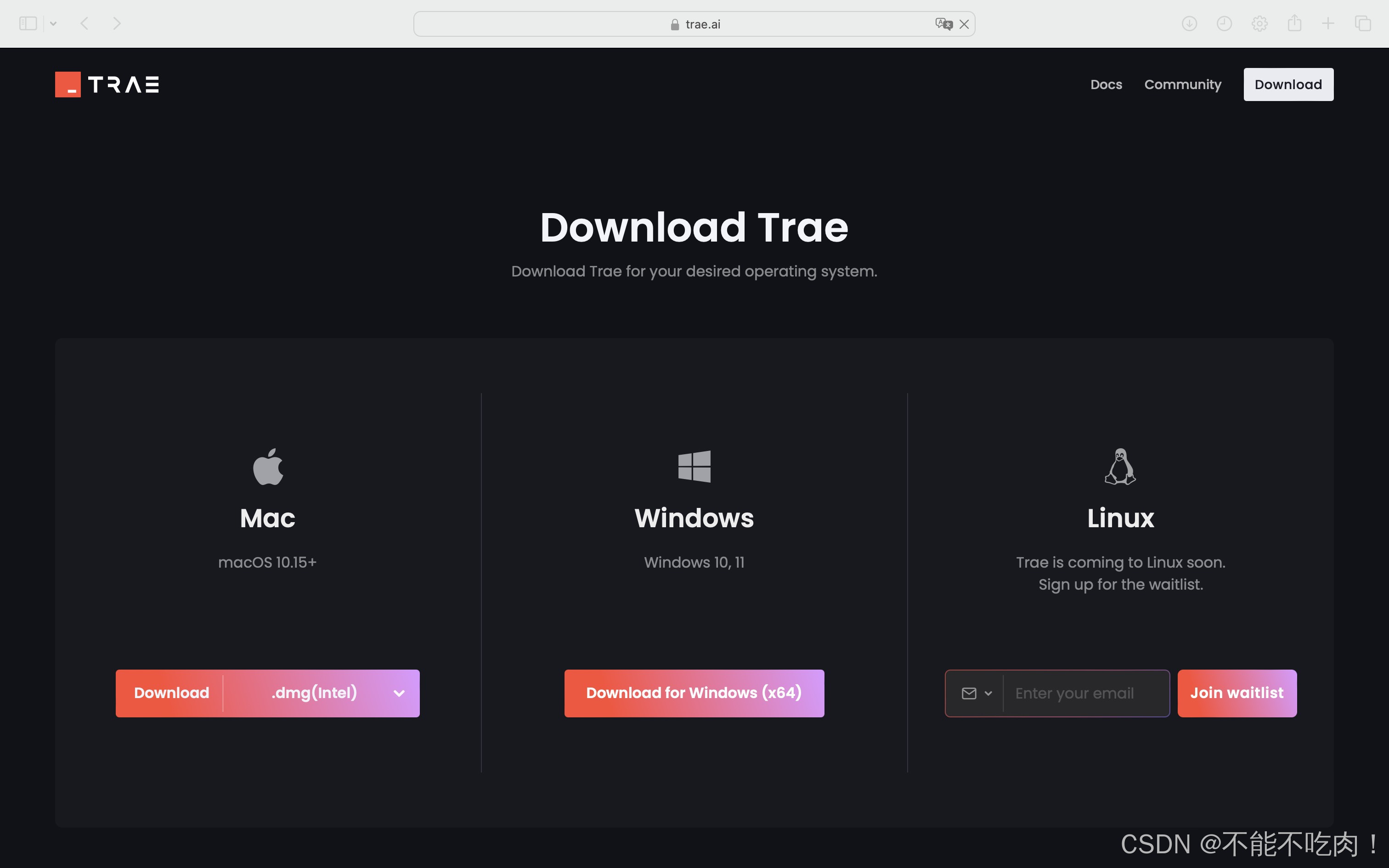Open a new tab with plus icon
This screenshot has width=1389, height=868.
coord(1328,23)
